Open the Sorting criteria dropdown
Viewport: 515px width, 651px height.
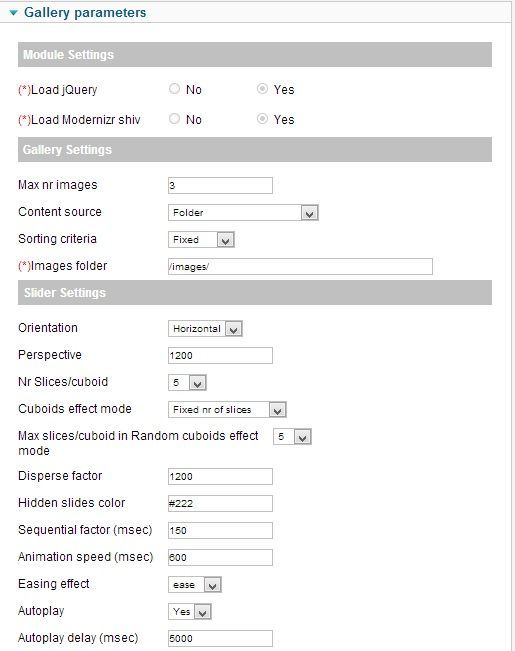201,240
